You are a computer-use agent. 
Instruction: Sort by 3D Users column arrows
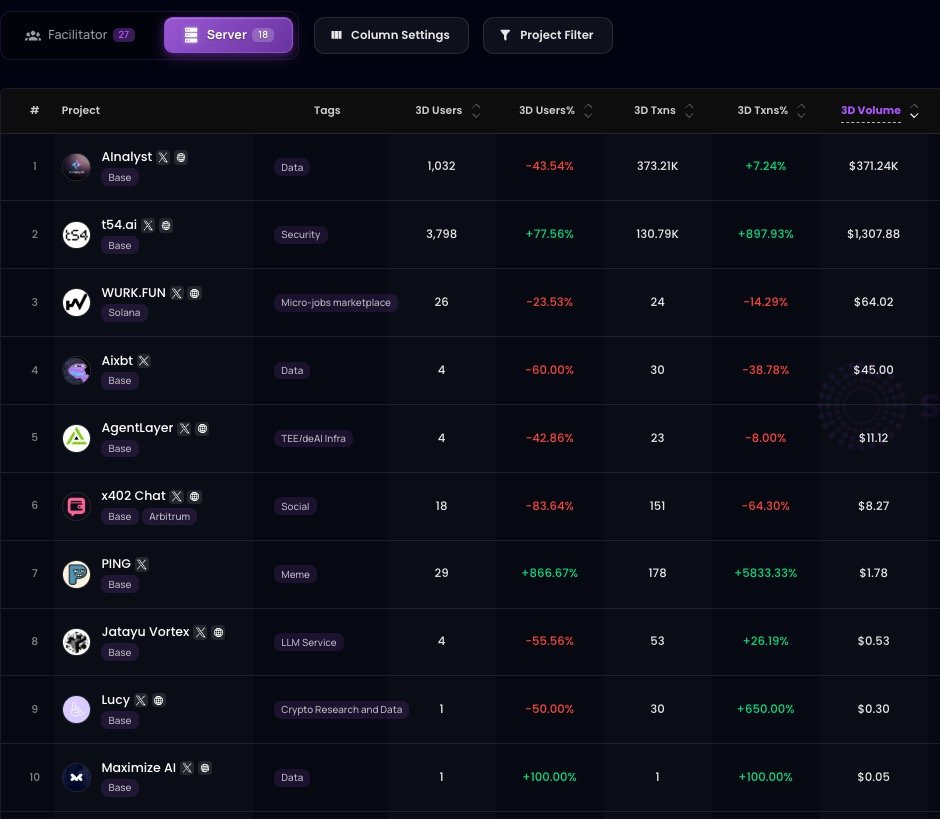[x=476, y=111]
